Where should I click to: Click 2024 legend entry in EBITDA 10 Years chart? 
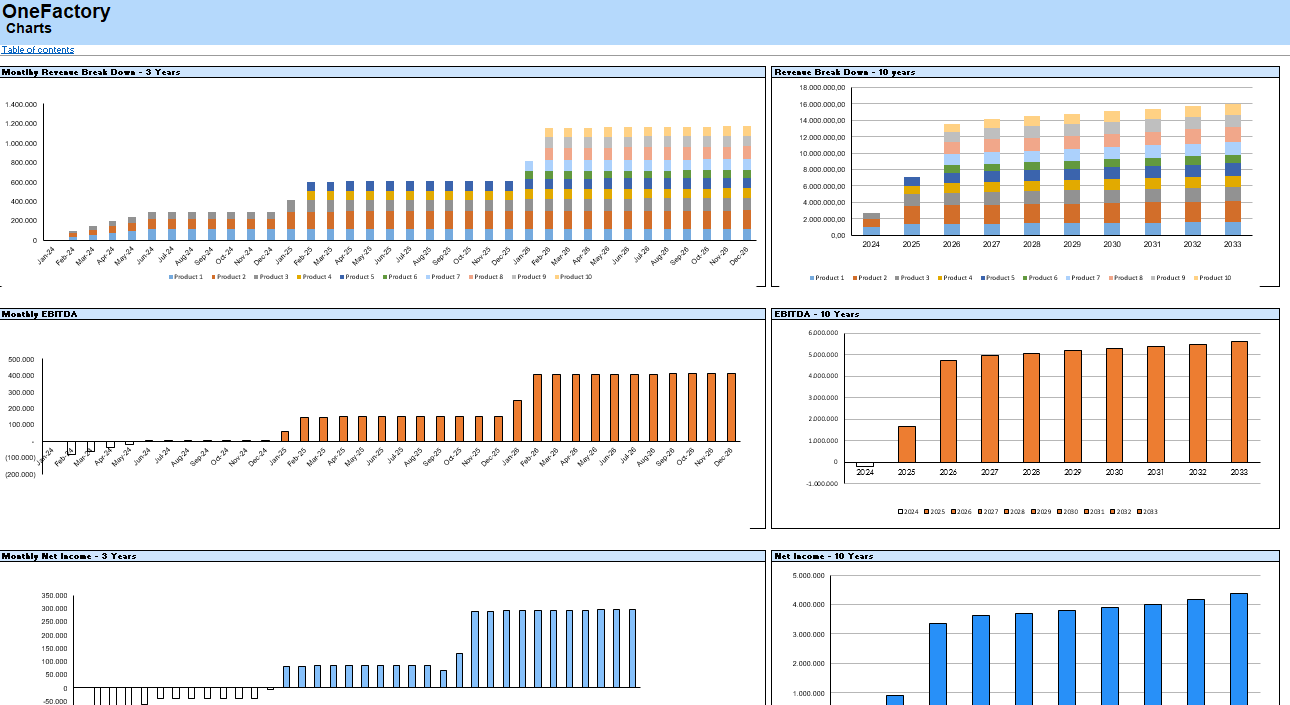point(908,512)
